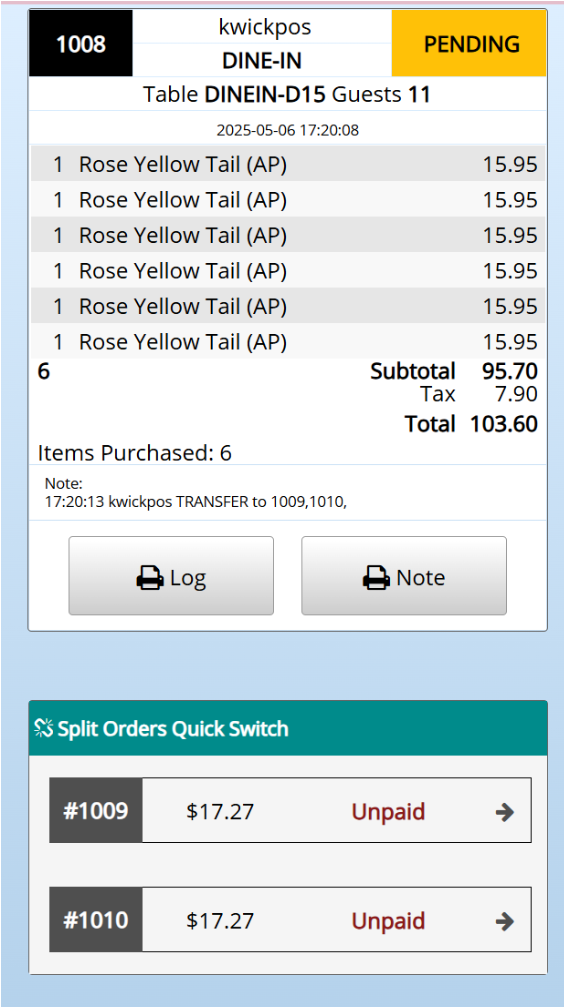Screen dimensions: 564x1007
Task: Print the order Note
Action: tap(404, 576)
